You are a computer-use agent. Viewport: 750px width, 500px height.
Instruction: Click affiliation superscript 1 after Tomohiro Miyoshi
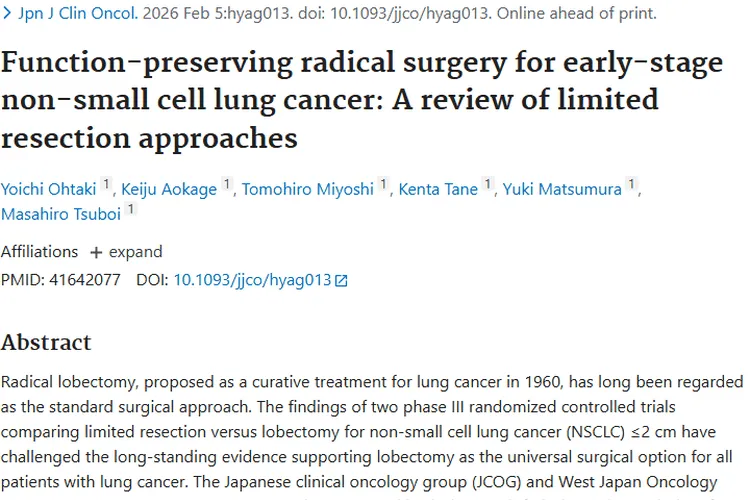[x=384, y=184]
